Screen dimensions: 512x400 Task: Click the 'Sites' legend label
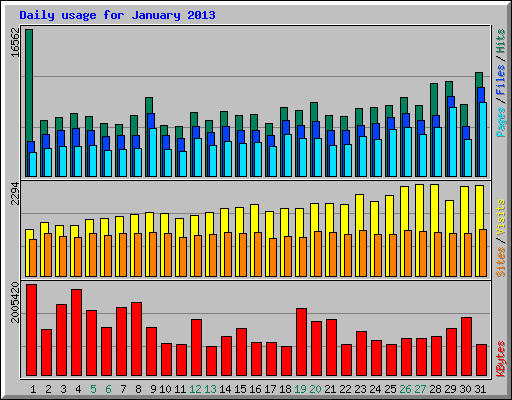[501, 262]
